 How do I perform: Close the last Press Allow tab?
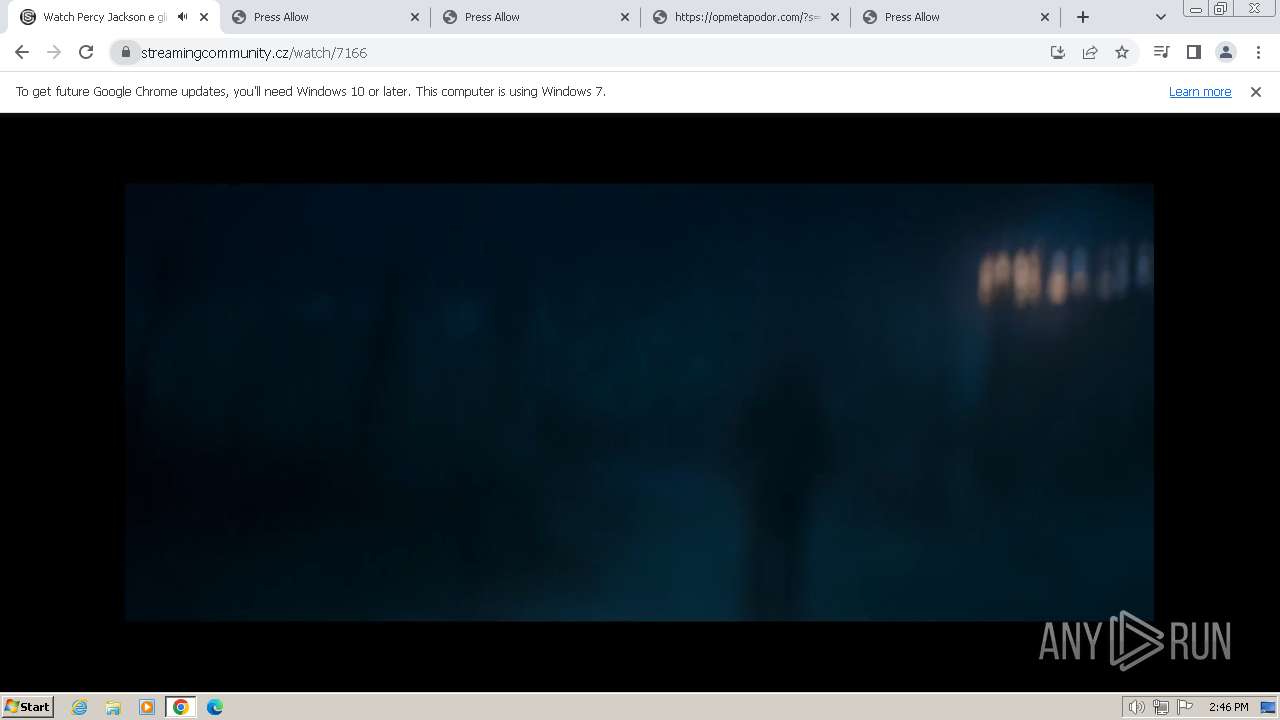click(x=1045, y=17)
